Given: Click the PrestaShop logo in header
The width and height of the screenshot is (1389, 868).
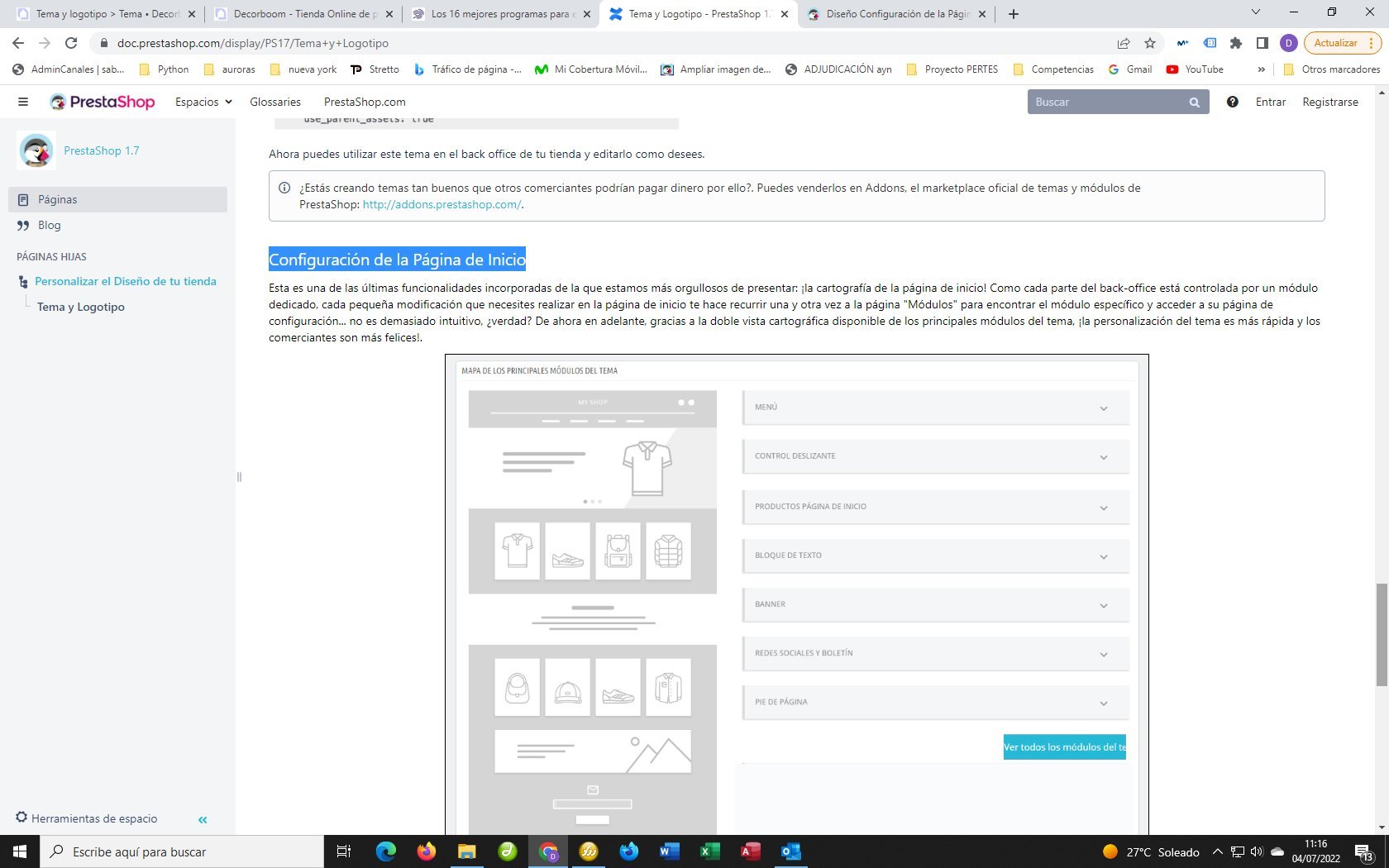Looking at the screenshot, I should 103,102.
